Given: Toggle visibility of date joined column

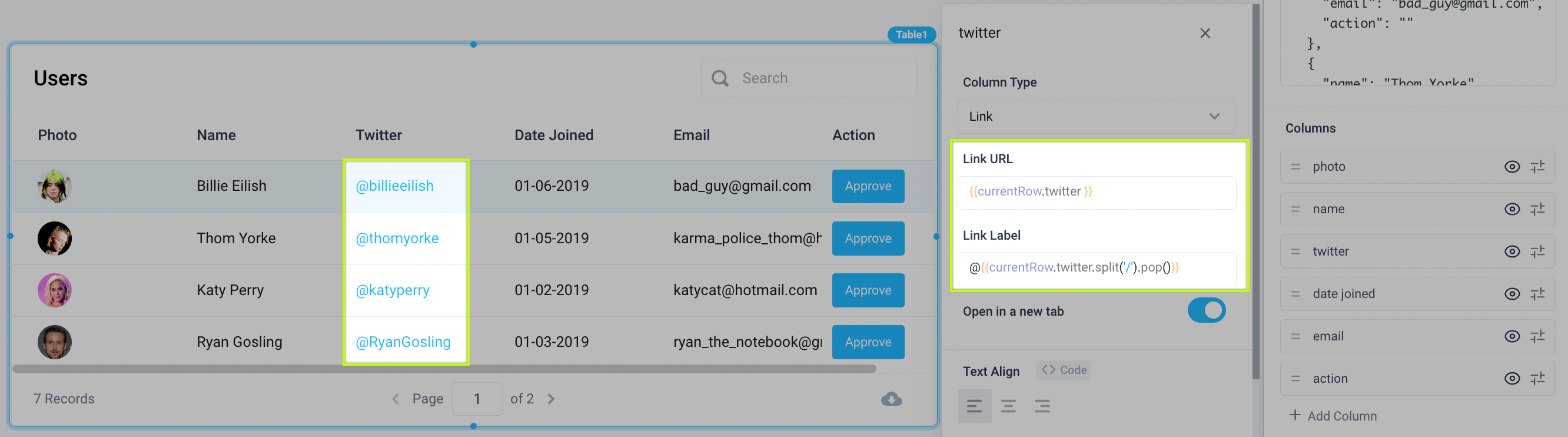Looking at the screenshot, I should tap(1511, 294).
